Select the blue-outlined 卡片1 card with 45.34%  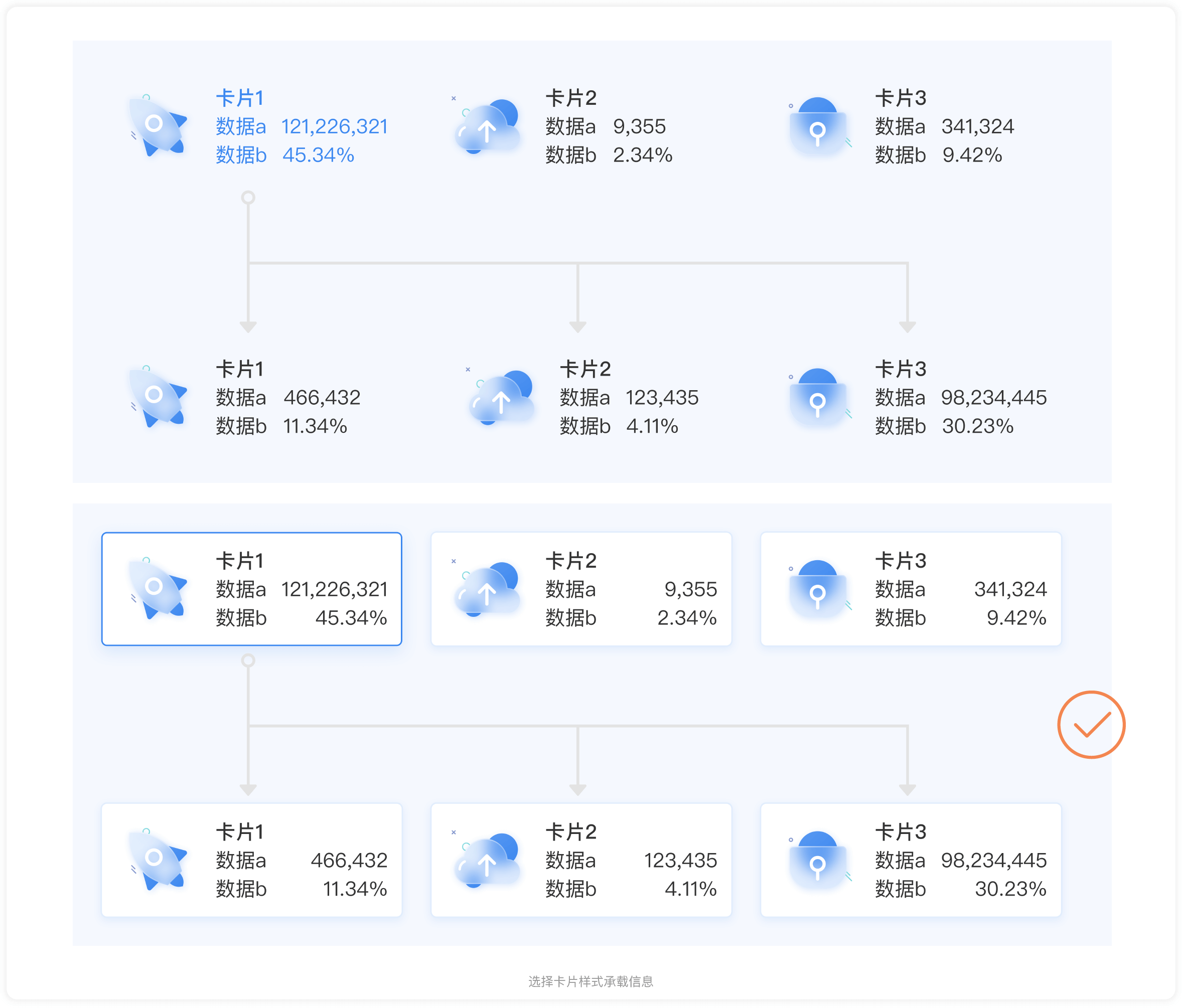[251, 589]
